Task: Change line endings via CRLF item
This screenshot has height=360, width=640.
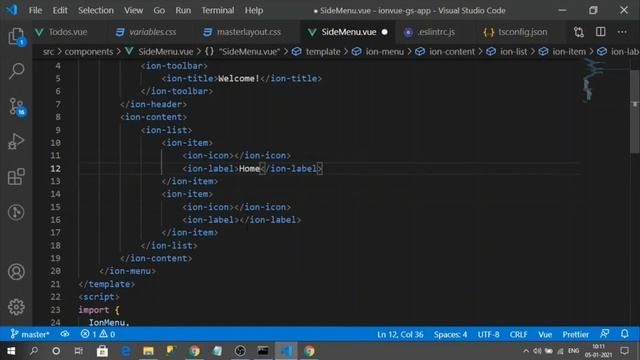Action: (518, 334)
